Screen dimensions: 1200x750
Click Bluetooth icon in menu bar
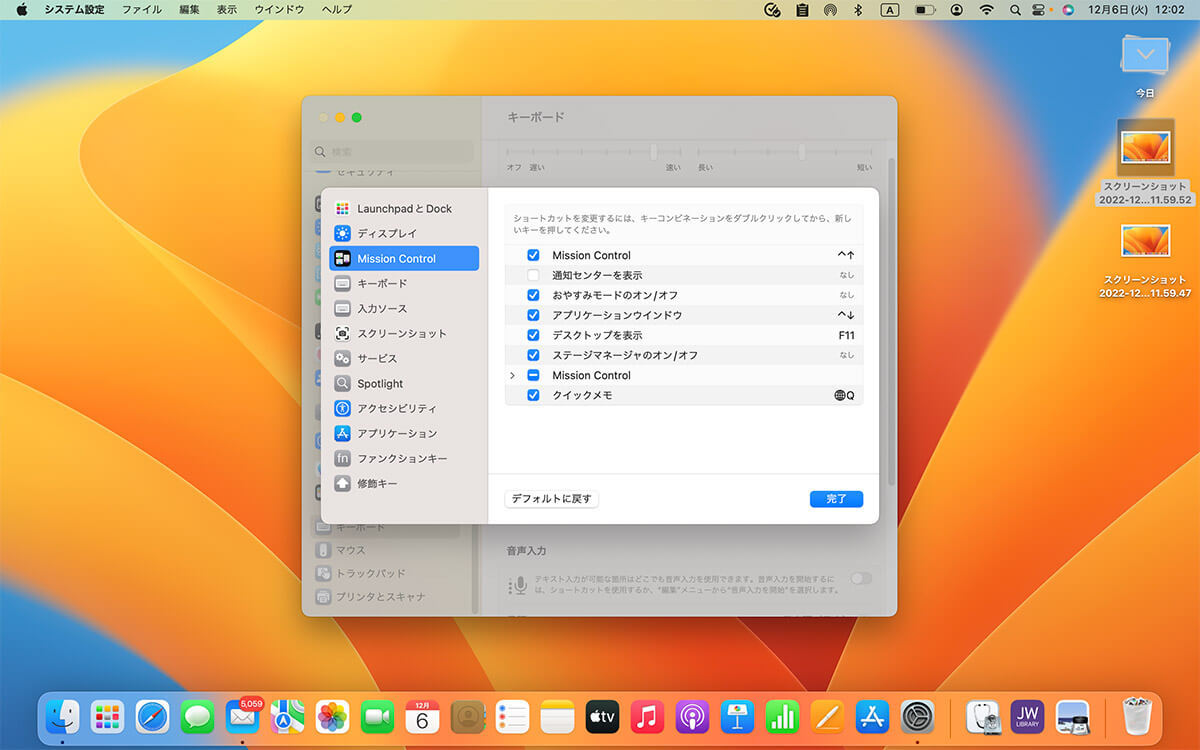point(857,9)
